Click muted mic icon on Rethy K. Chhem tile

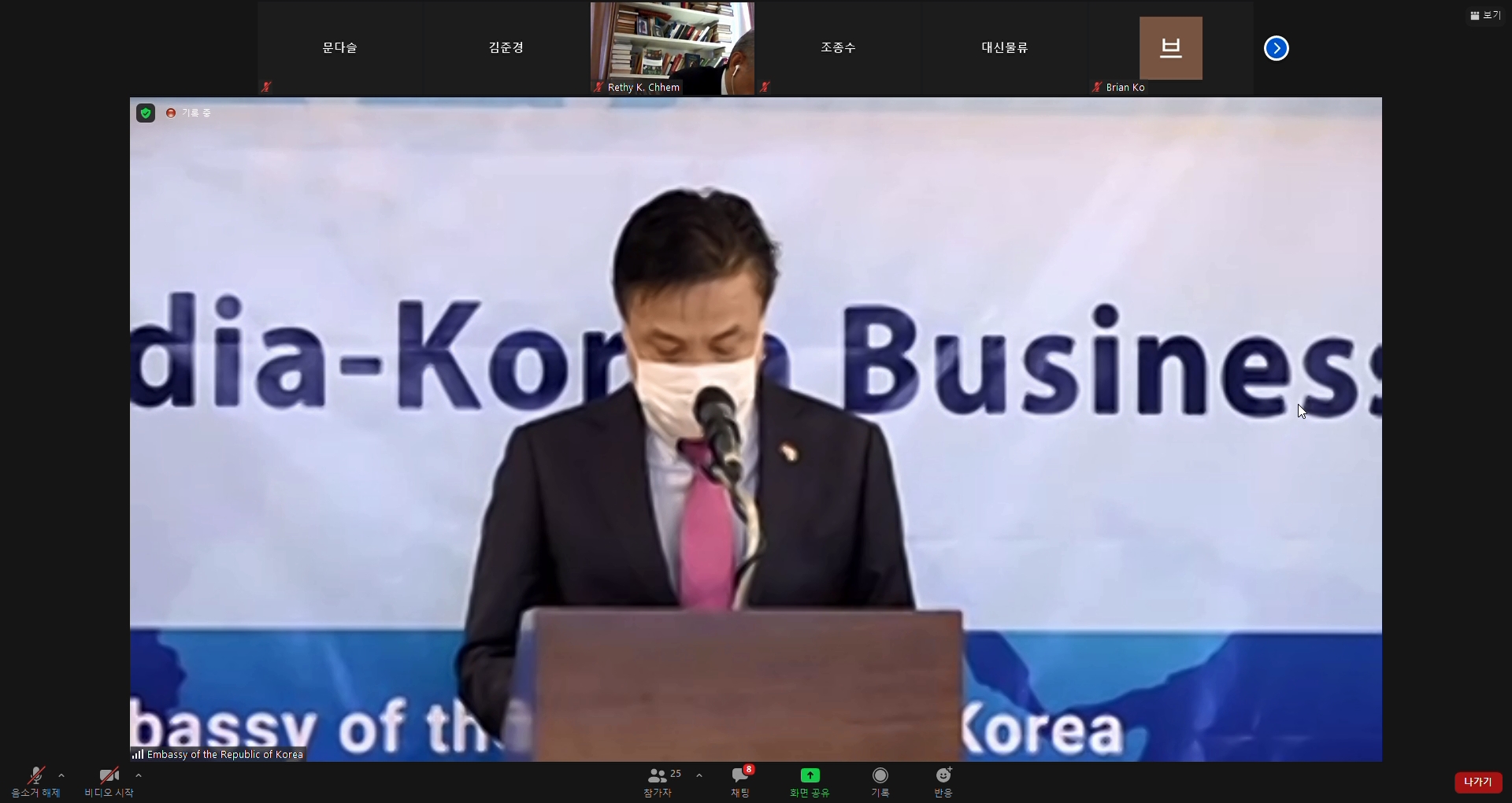coord(599,87)
